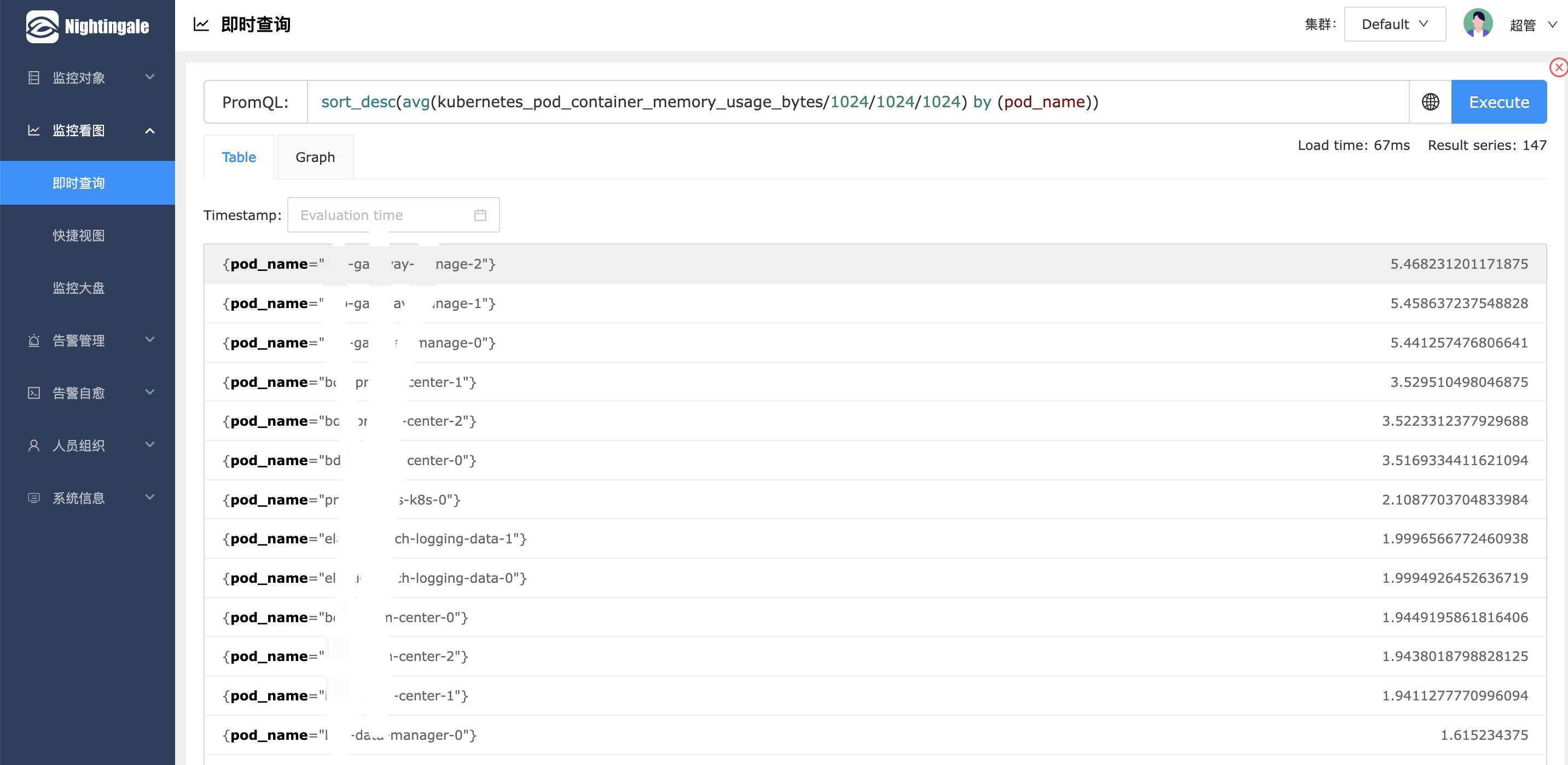Open the calendar icon in Timestamp field
The width and height of the screenshot is (1568, 765).
tap(480, 215)
